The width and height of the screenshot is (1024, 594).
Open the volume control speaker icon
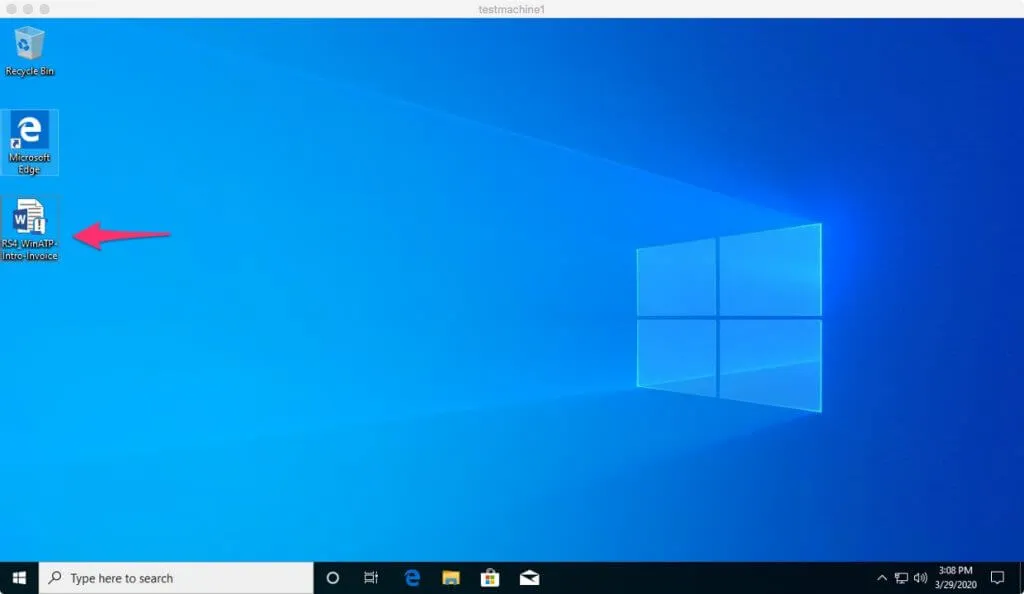[920, 578]
